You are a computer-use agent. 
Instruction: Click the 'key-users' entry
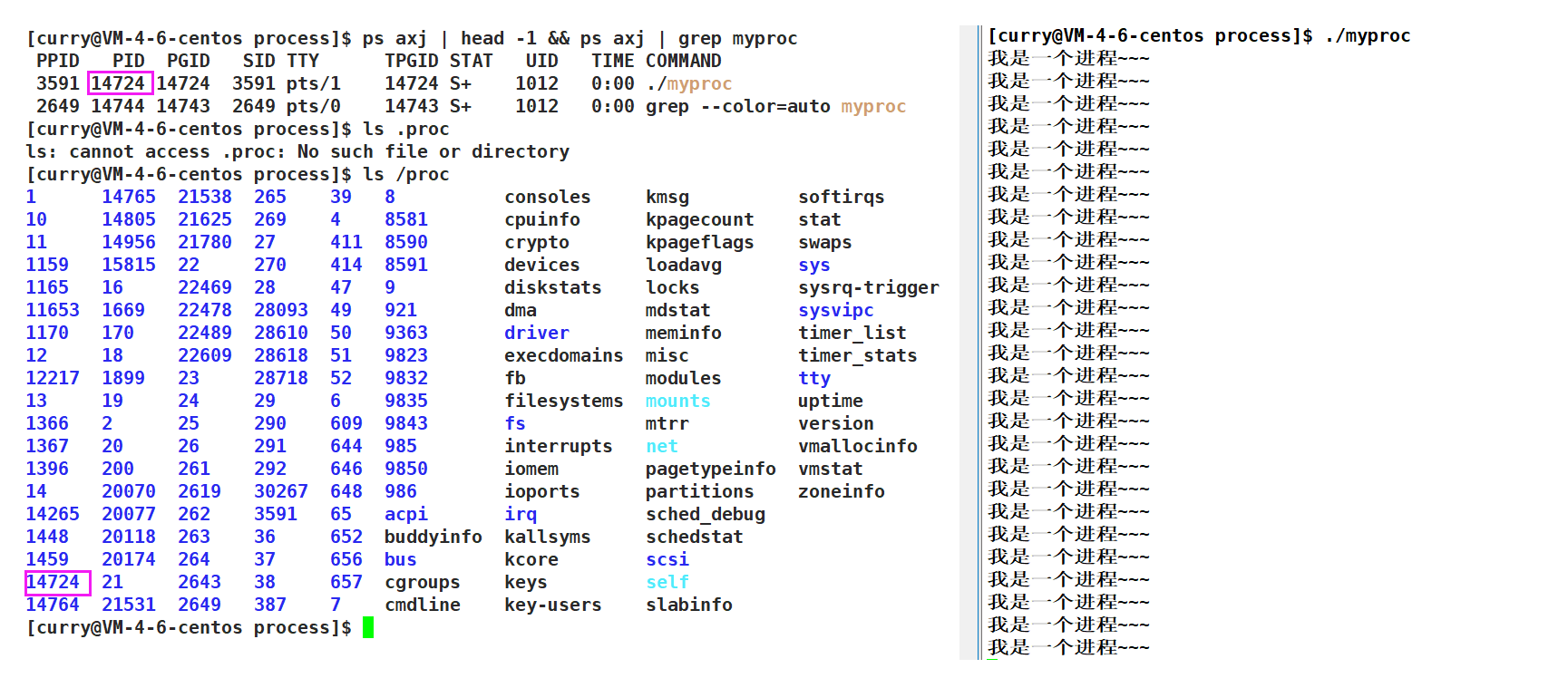[553, 605]
